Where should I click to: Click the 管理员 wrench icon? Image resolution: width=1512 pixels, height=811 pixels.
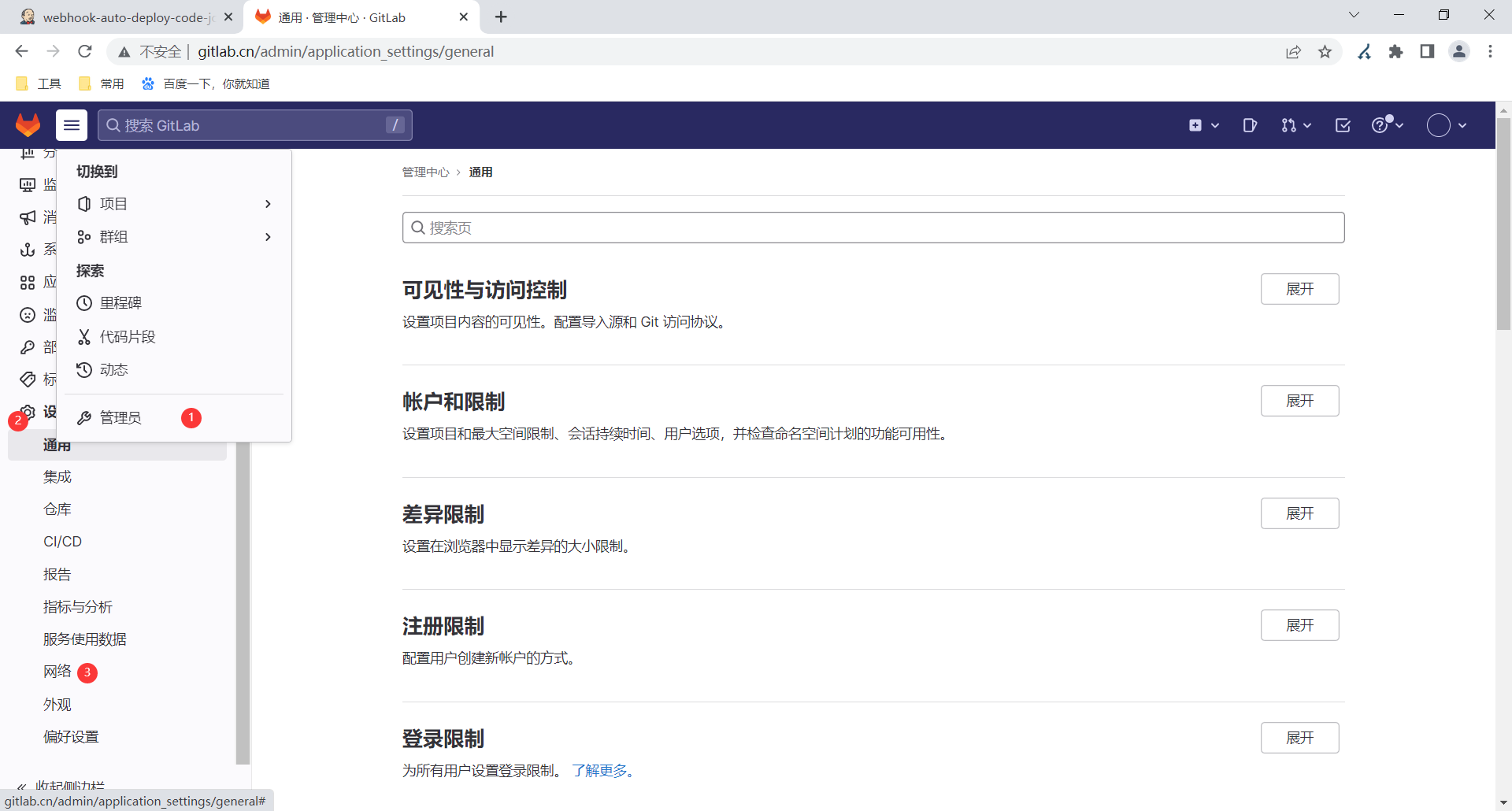84,418
